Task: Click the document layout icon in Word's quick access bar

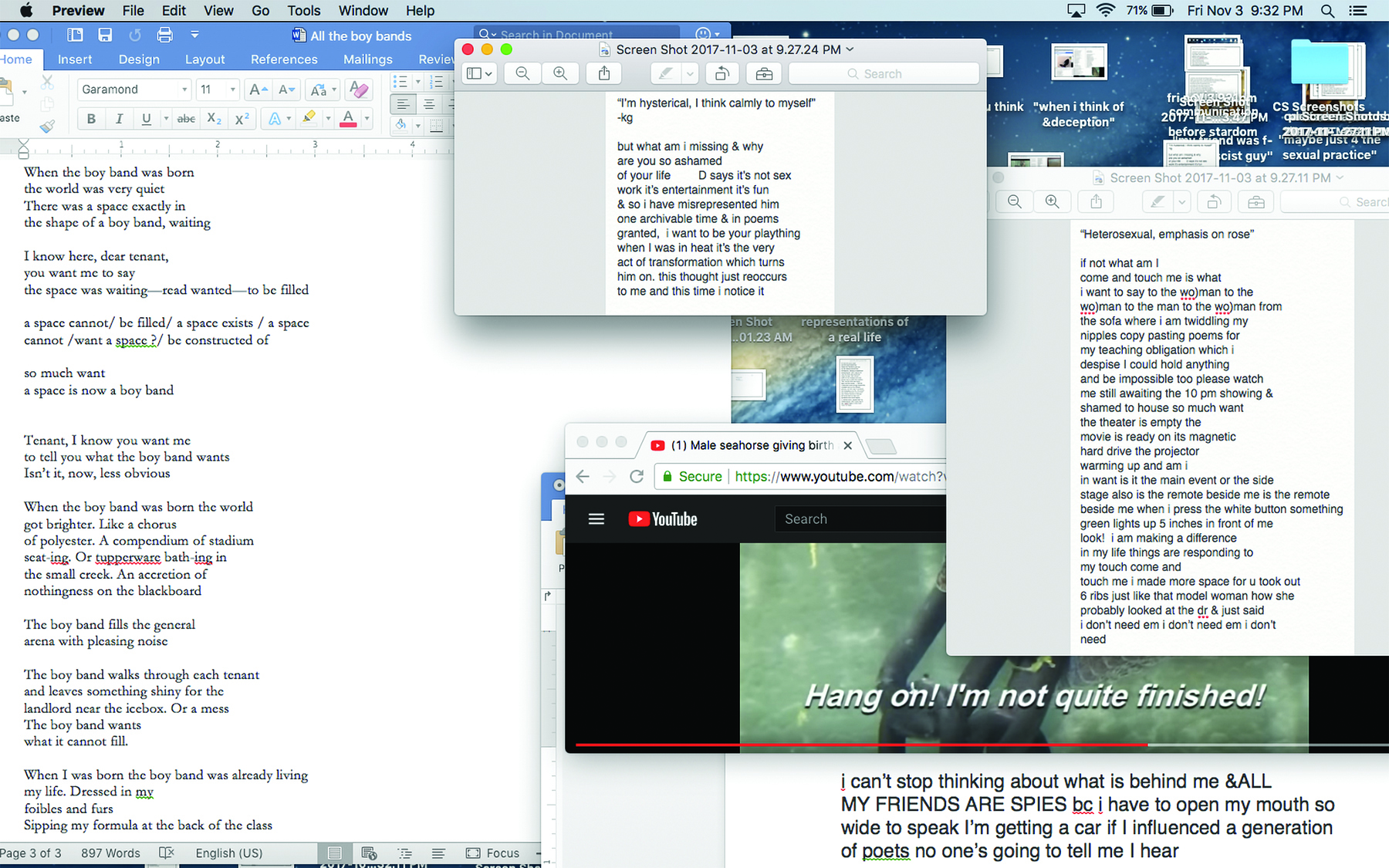Action: click(x=75, y=35)
